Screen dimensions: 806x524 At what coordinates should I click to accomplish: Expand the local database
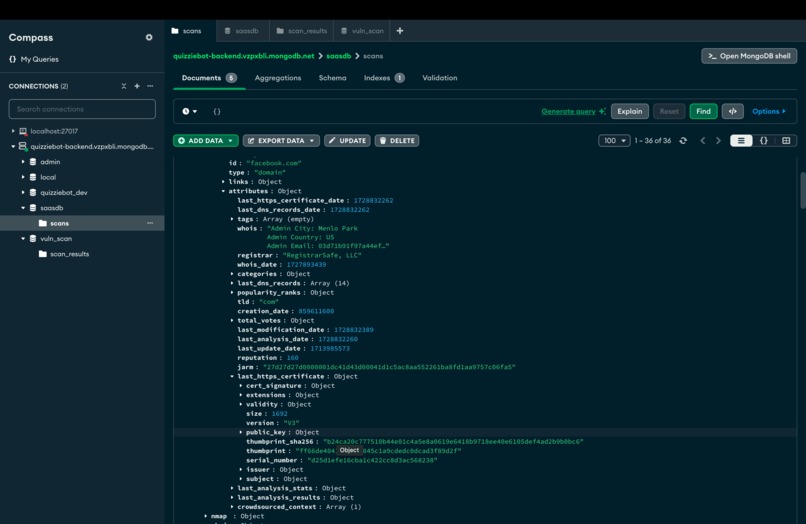[23, 177]
